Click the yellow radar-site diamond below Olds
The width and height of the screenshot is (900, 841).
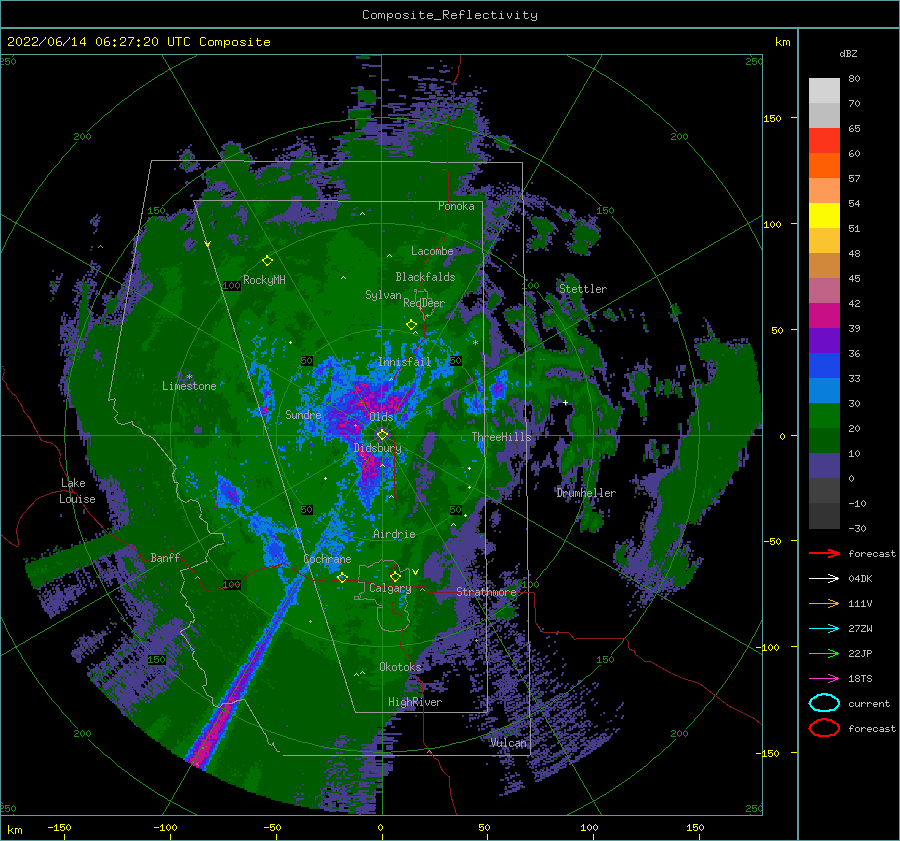tap(382, 435)
